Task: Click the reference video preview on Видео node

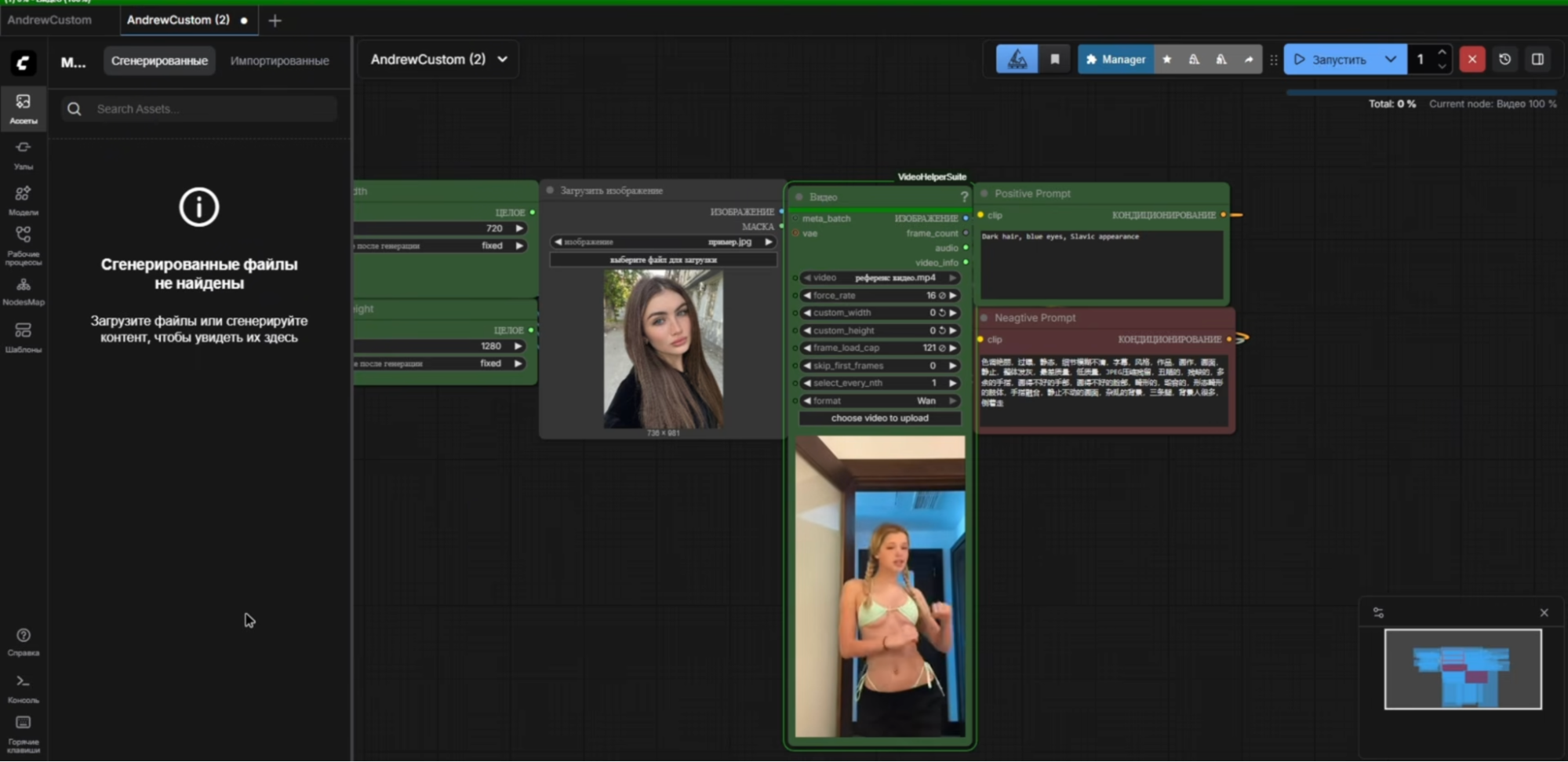Action: [880, 587]
